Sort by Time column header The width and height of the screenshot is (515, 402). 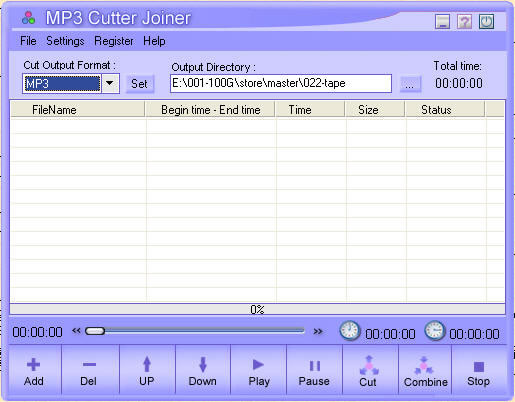[x=310, y=110]
